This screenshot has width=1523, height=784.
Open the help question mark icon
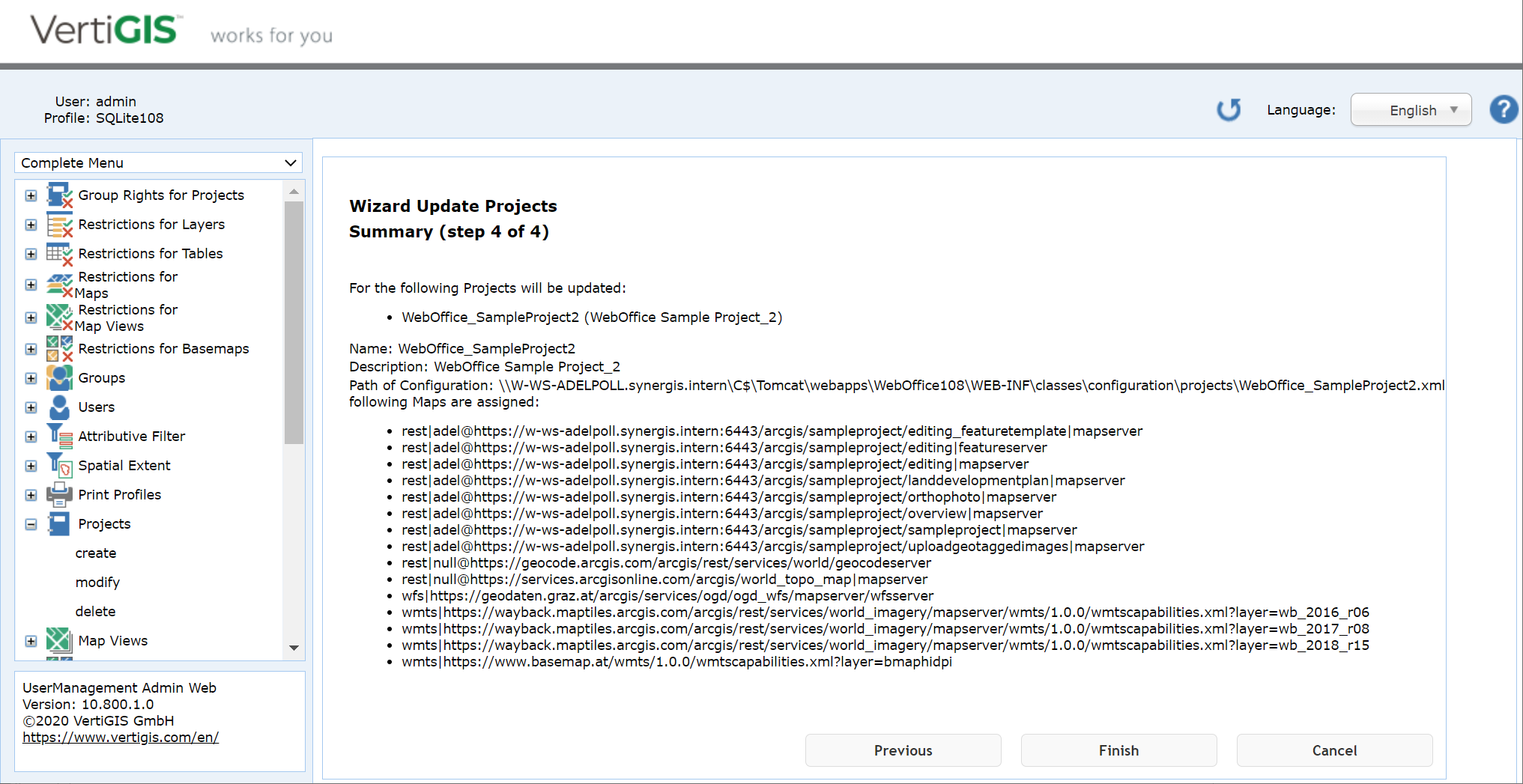click(x=1503, y=109)
